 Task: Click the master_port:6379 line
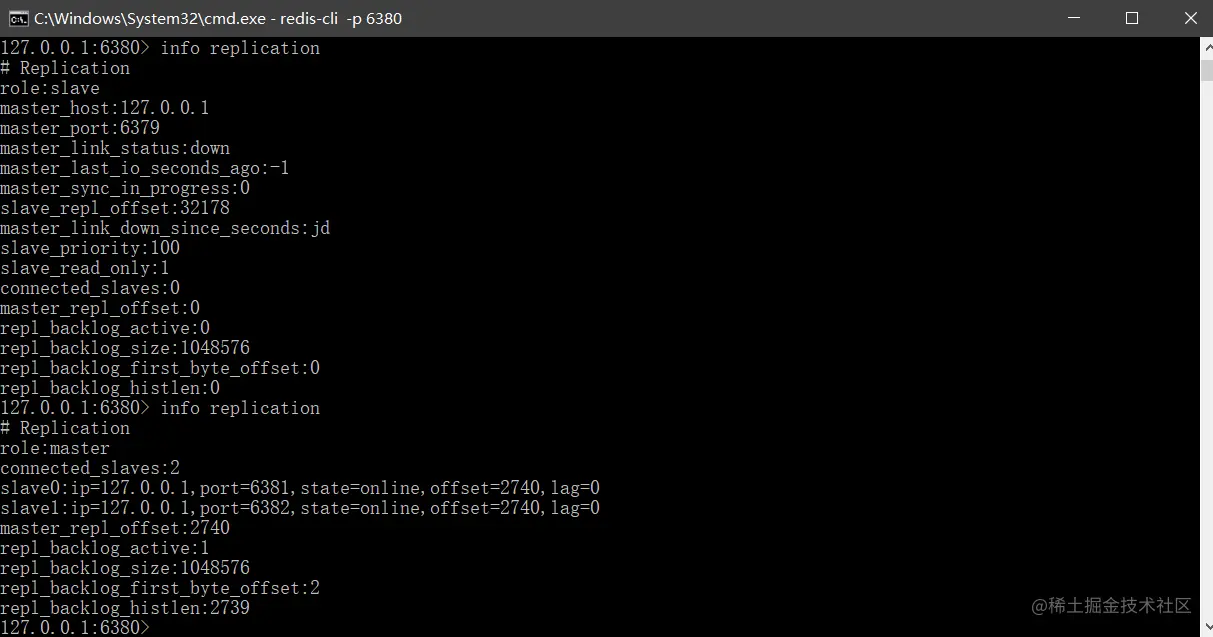(80, 128)
